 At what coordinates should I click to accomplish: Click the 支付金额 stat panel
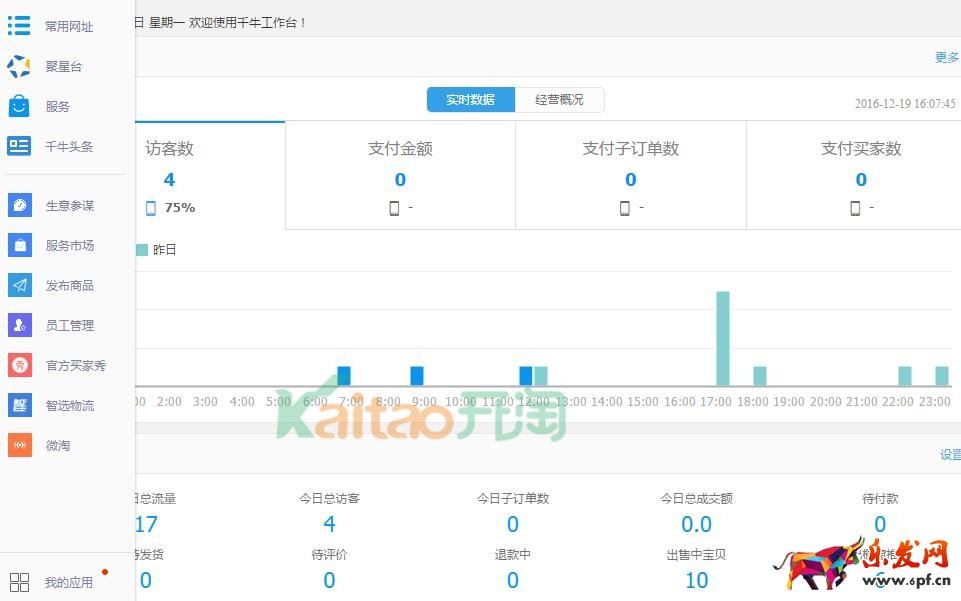click(400, 175)
